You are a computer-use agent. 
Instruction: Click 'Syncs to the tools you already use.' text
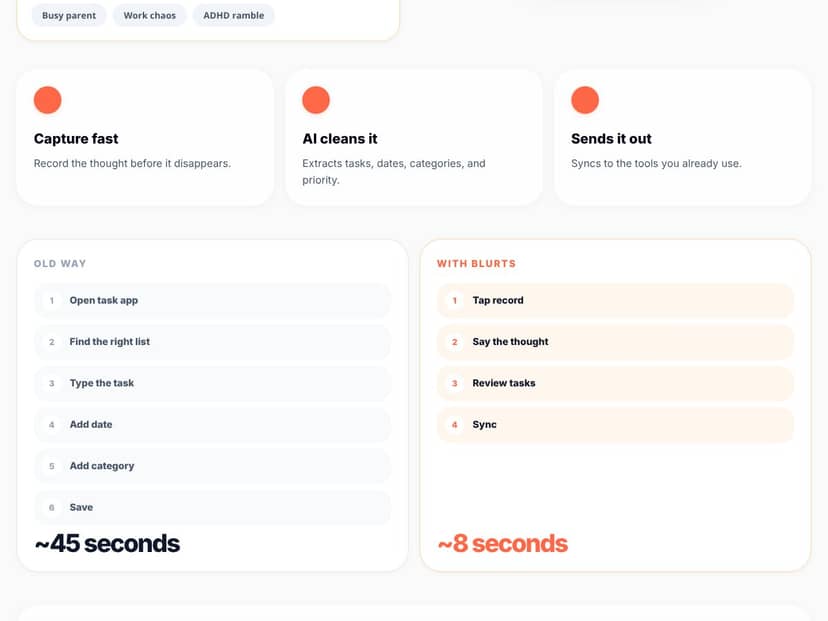(x=656, y=164)
